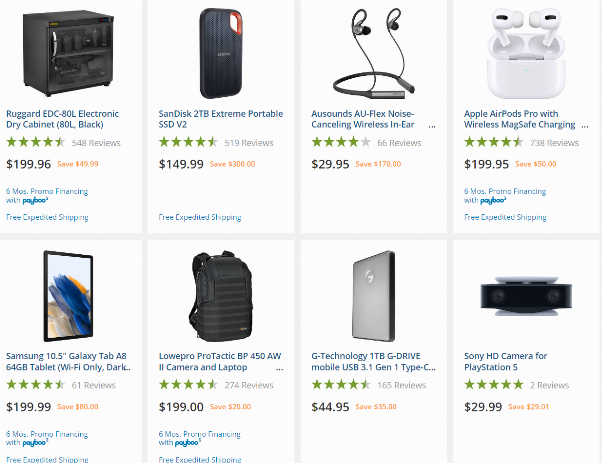Click the Sony HD Camera for PlayStation 5 title

505,361
